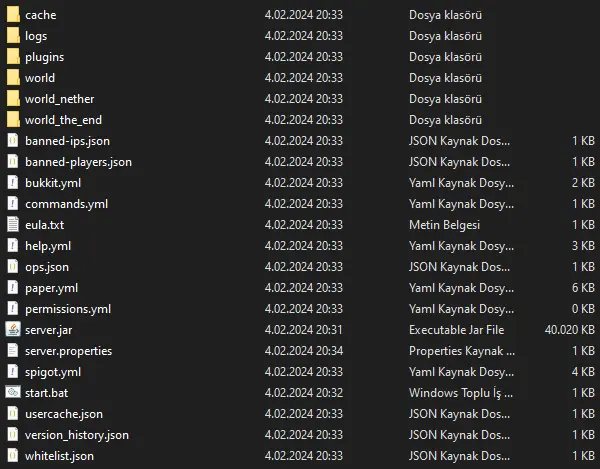This screenshot has width=600, height=469.
Task: Select the start.bat file name
Action: 46,393
